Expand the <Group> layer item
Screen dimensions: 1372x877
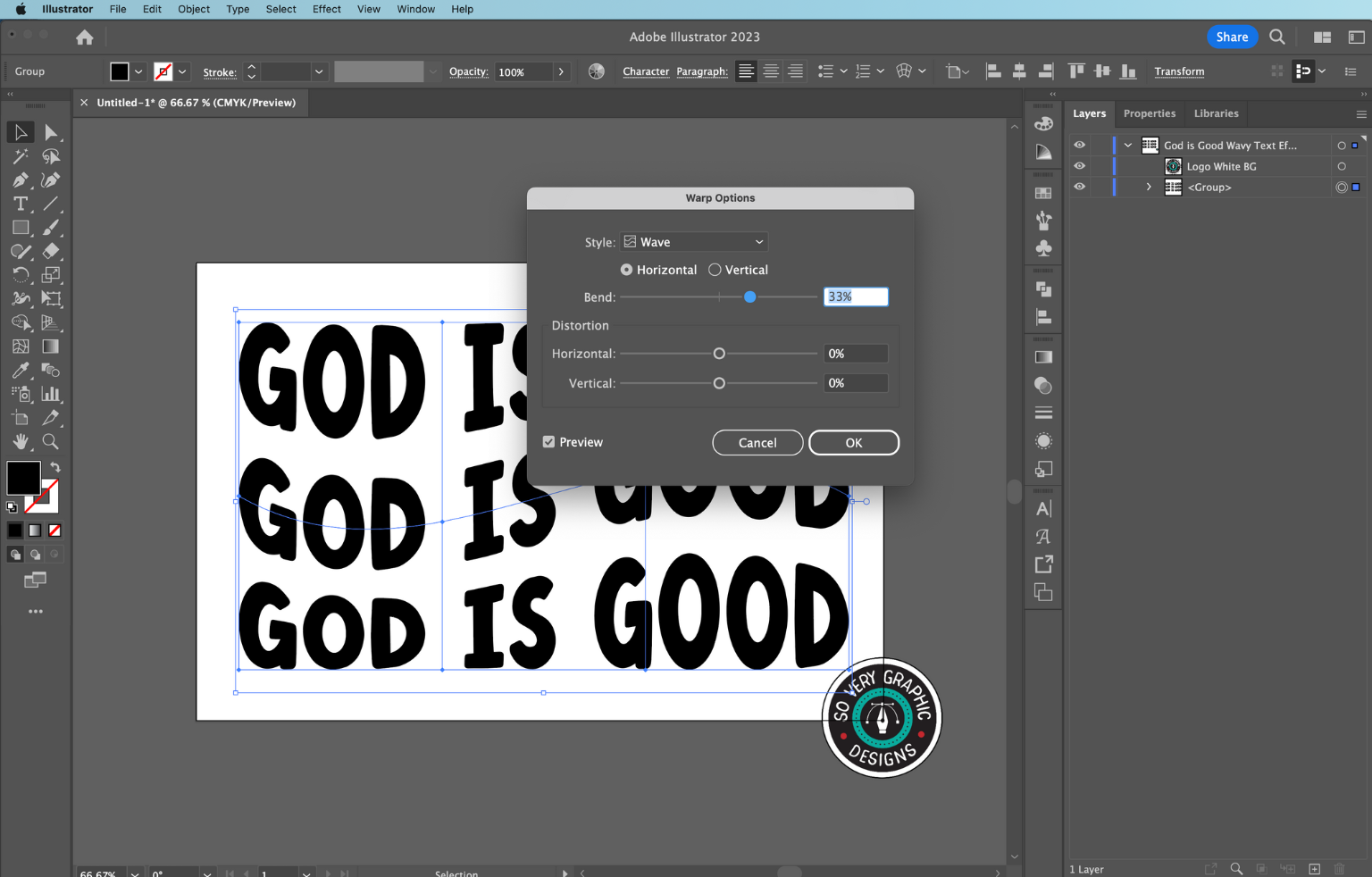(x=1149, y=187)
